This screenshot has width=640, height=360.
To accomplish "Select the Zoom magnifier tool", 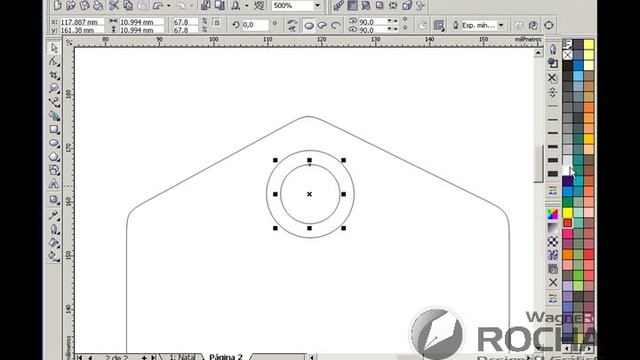I will 54,89.
